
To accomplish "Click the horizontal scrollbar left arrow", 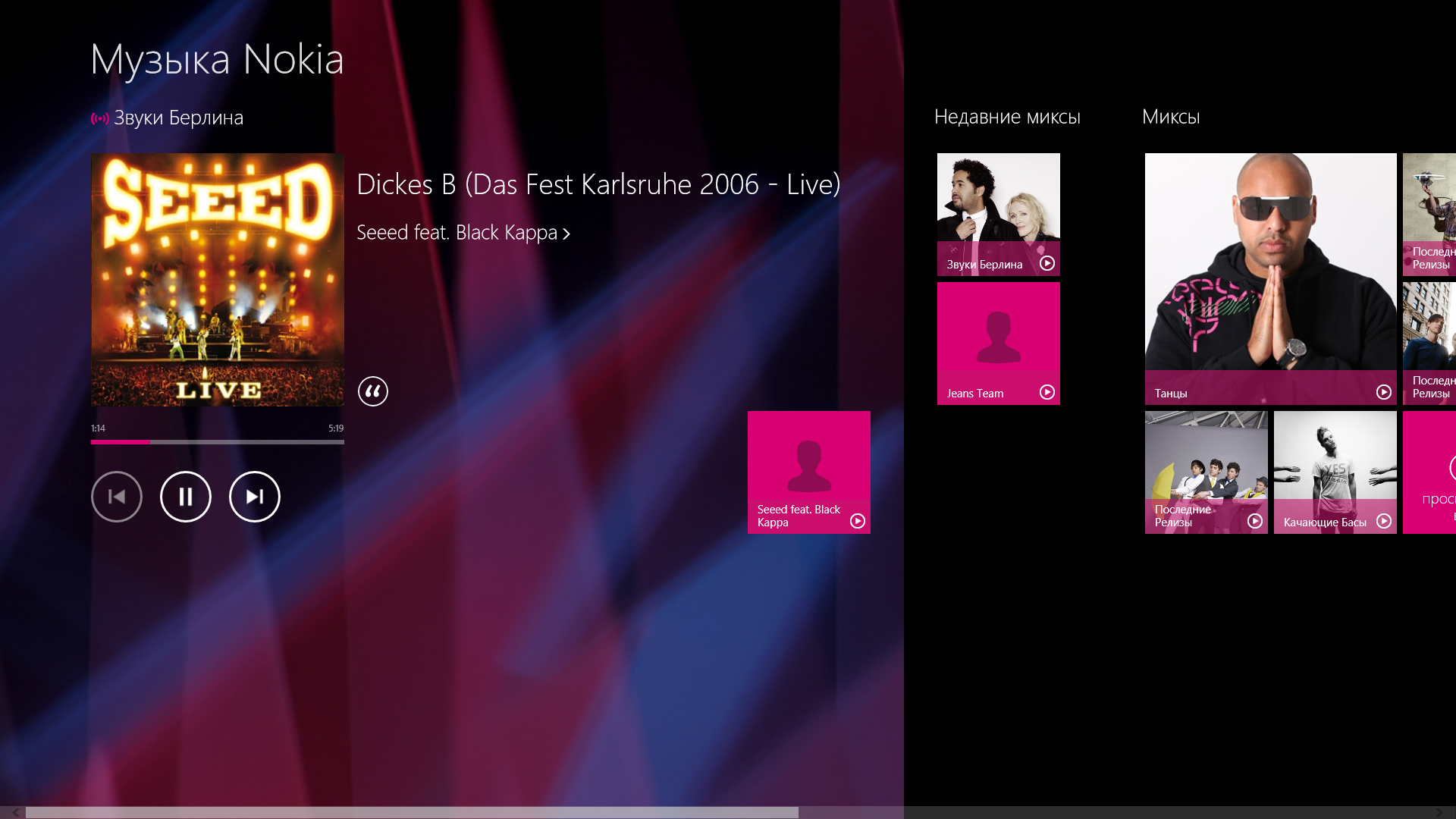I will (15, 812).
